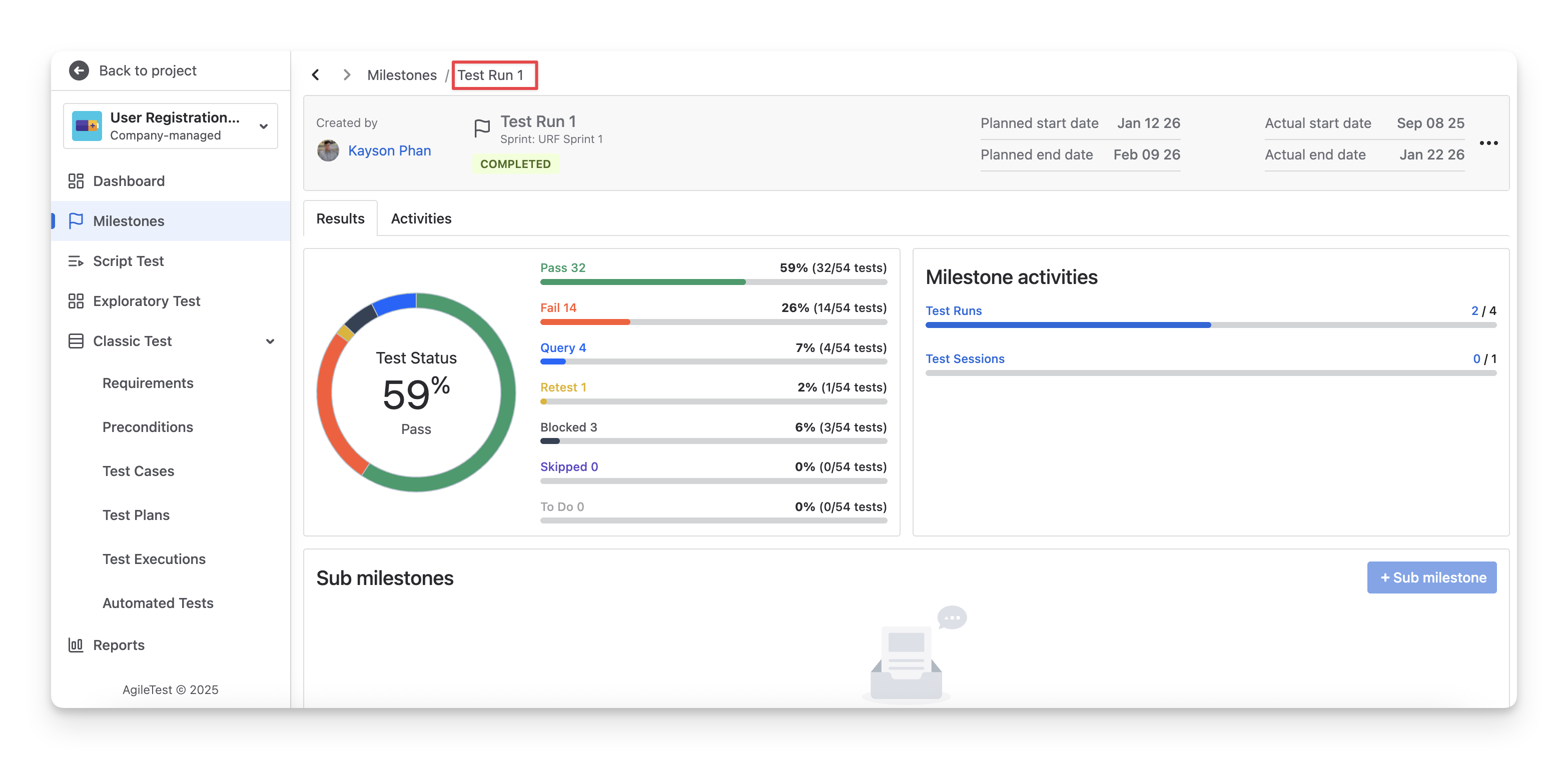Open the User Registration project dropdown
Screen dimensions: 1568x759
264,126
